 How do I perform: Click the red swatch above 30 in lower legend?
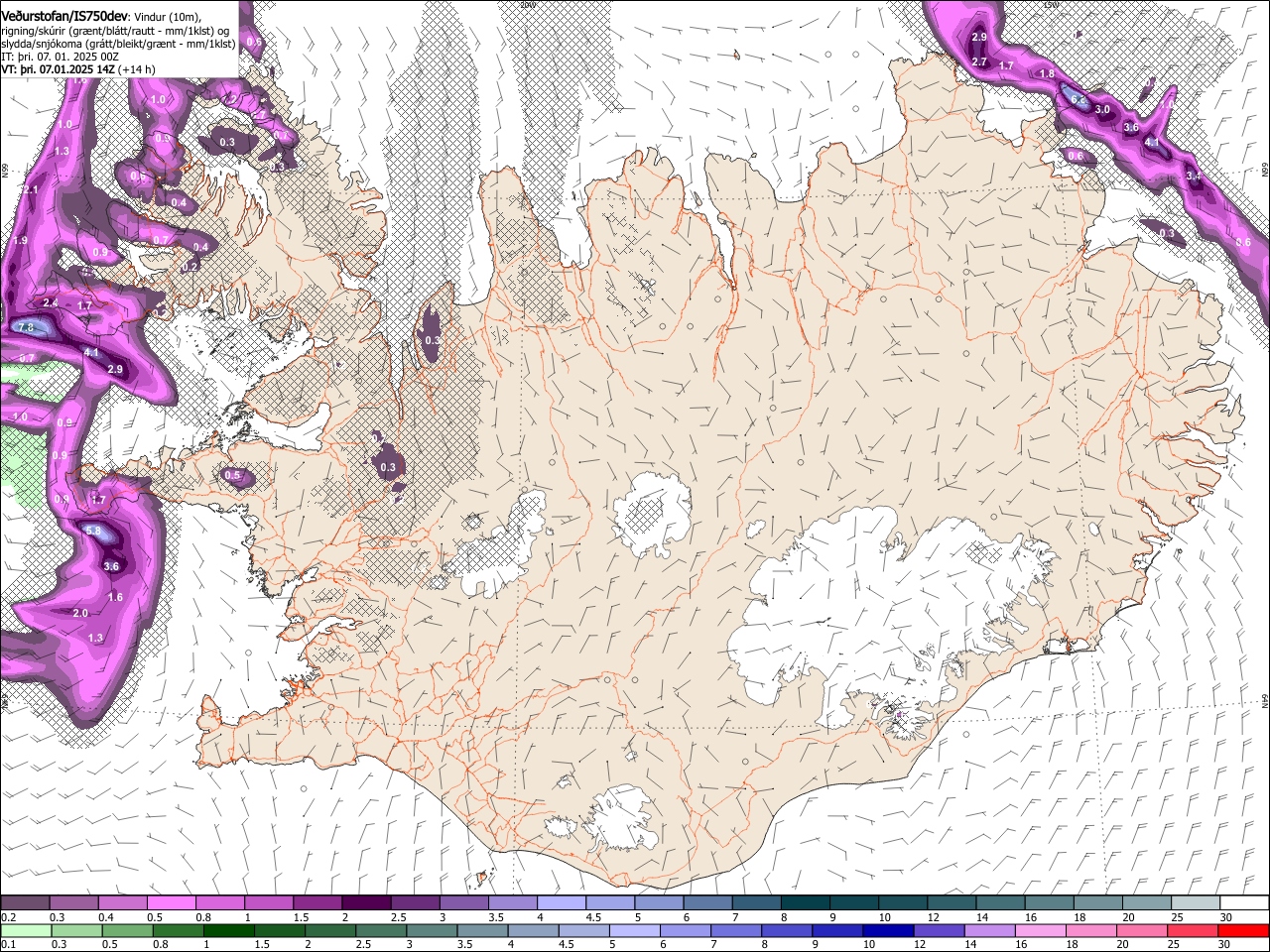[x=1244, y=930]
